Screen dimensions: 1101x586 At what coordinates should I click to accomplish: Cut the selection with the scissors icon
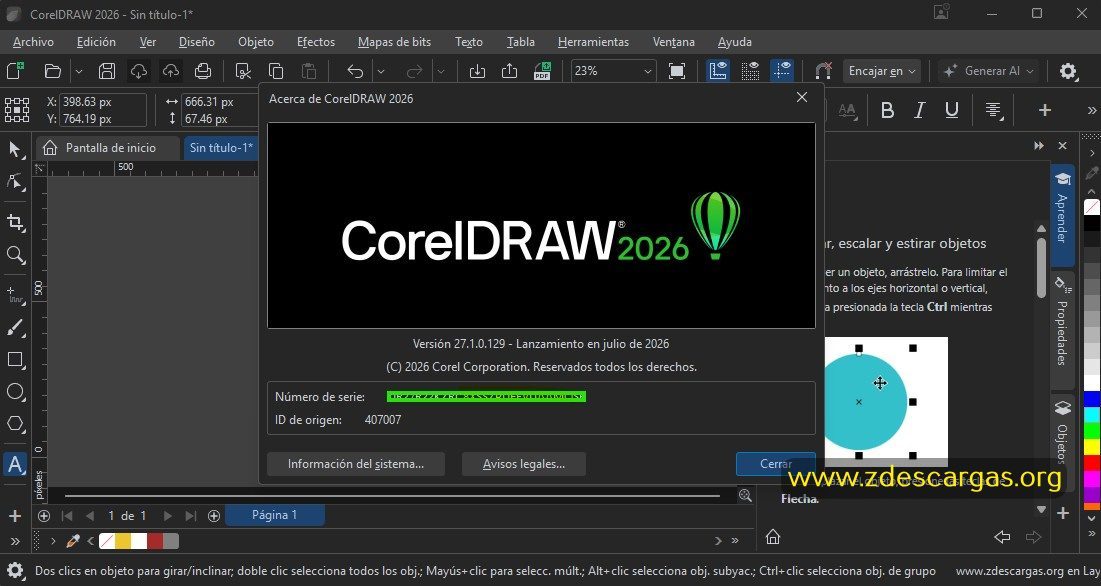(x=243, y=71)
